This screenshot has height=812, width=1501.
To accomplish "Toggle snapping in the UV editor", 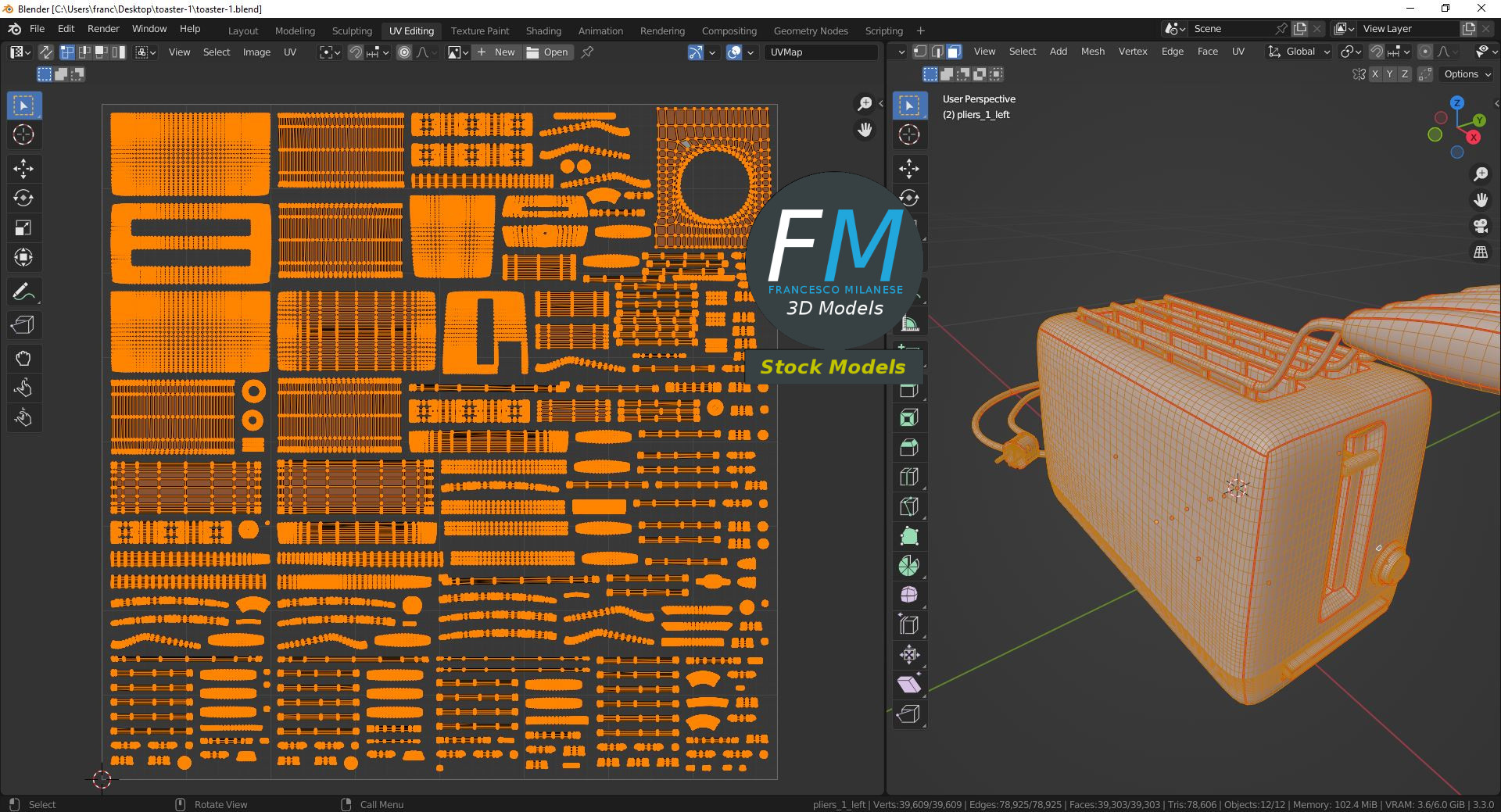I will point(356,52).
